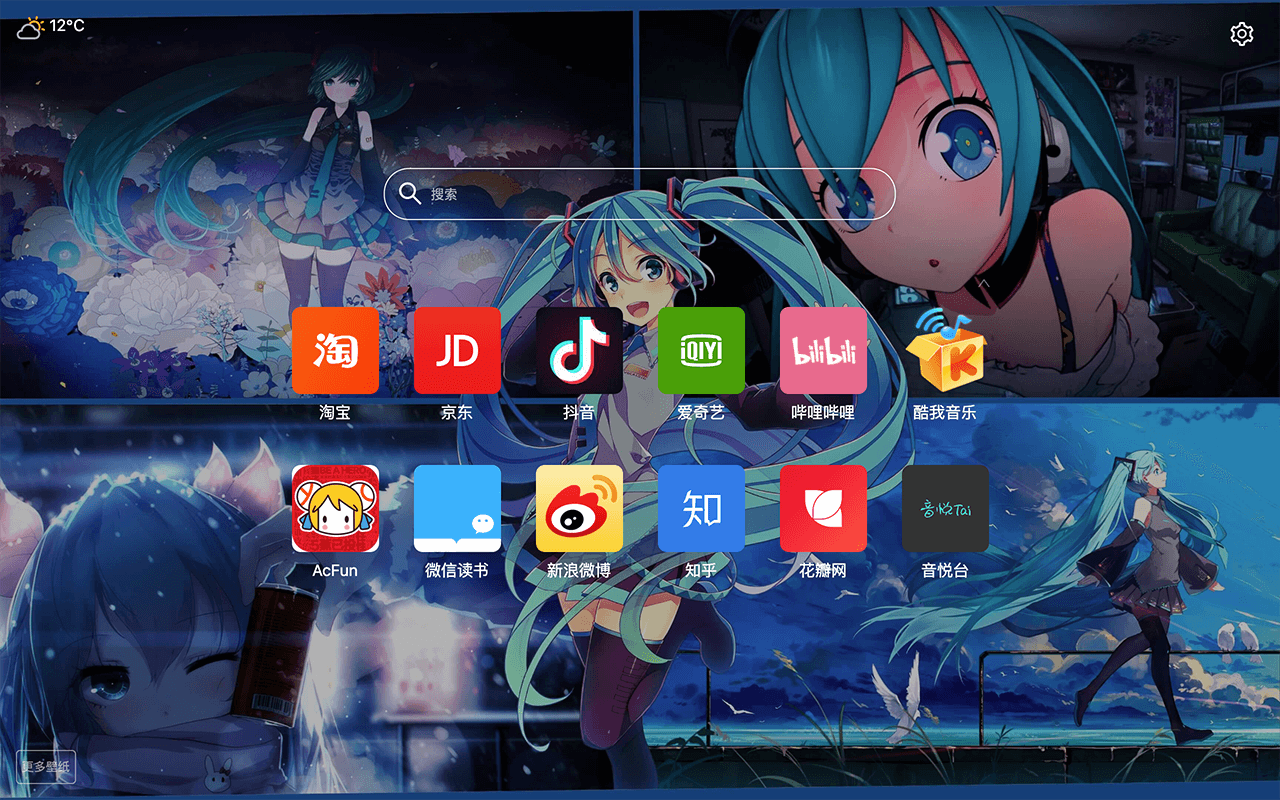1280x800 pixels.
Task: Click the 京东 text label
Action: click(x=457, y=412)
